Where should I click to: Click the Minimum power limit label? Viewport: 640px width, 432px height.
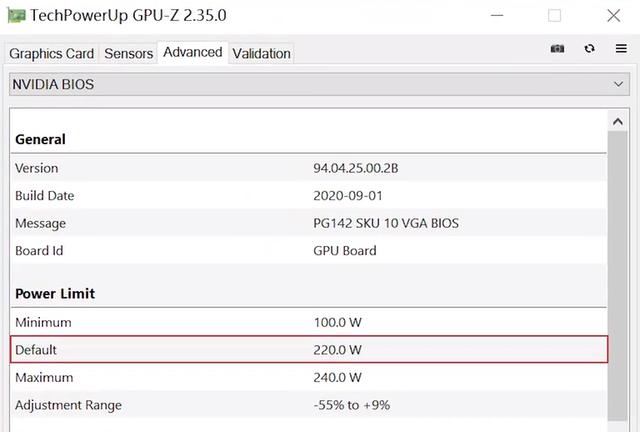coord(43,323)
